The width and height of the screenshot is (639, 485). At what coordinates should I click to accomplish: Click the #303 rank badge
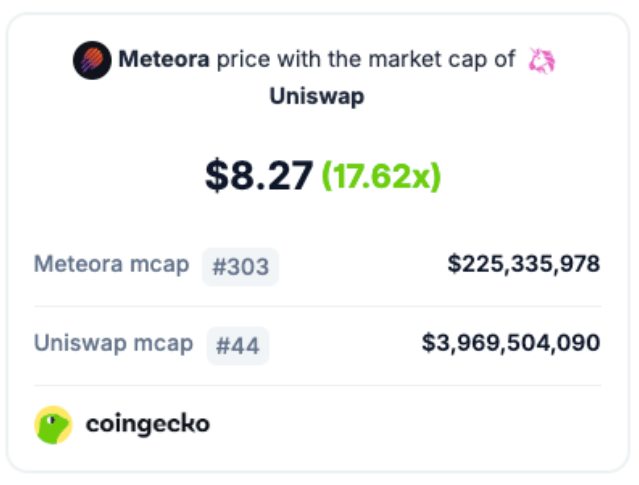click(240, 267)
